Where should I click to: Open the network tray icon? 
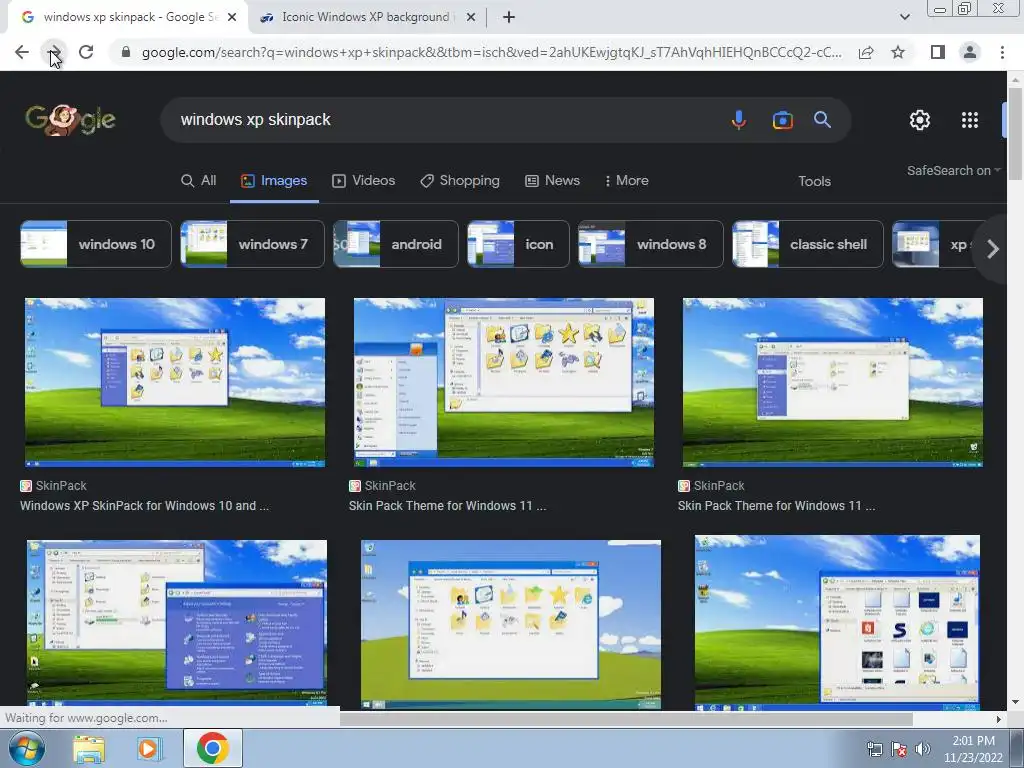[x=874, y=749]
